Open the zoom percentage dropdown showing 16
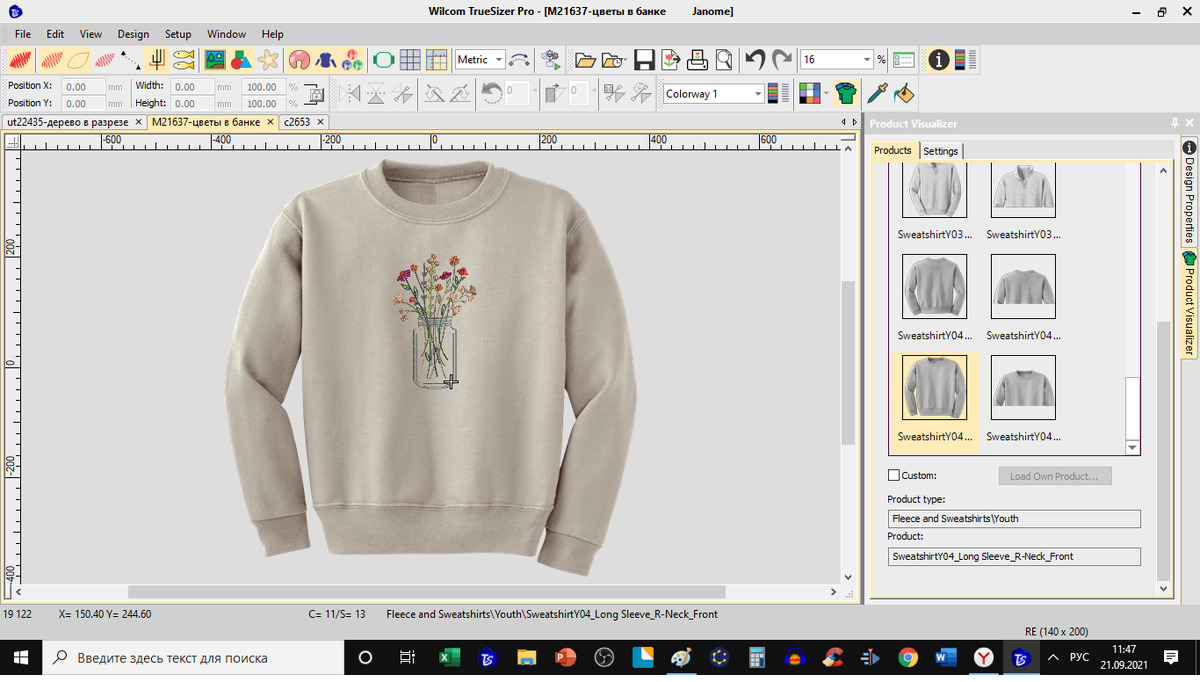Screen dimensions: 1200x682 coord(866,60)
